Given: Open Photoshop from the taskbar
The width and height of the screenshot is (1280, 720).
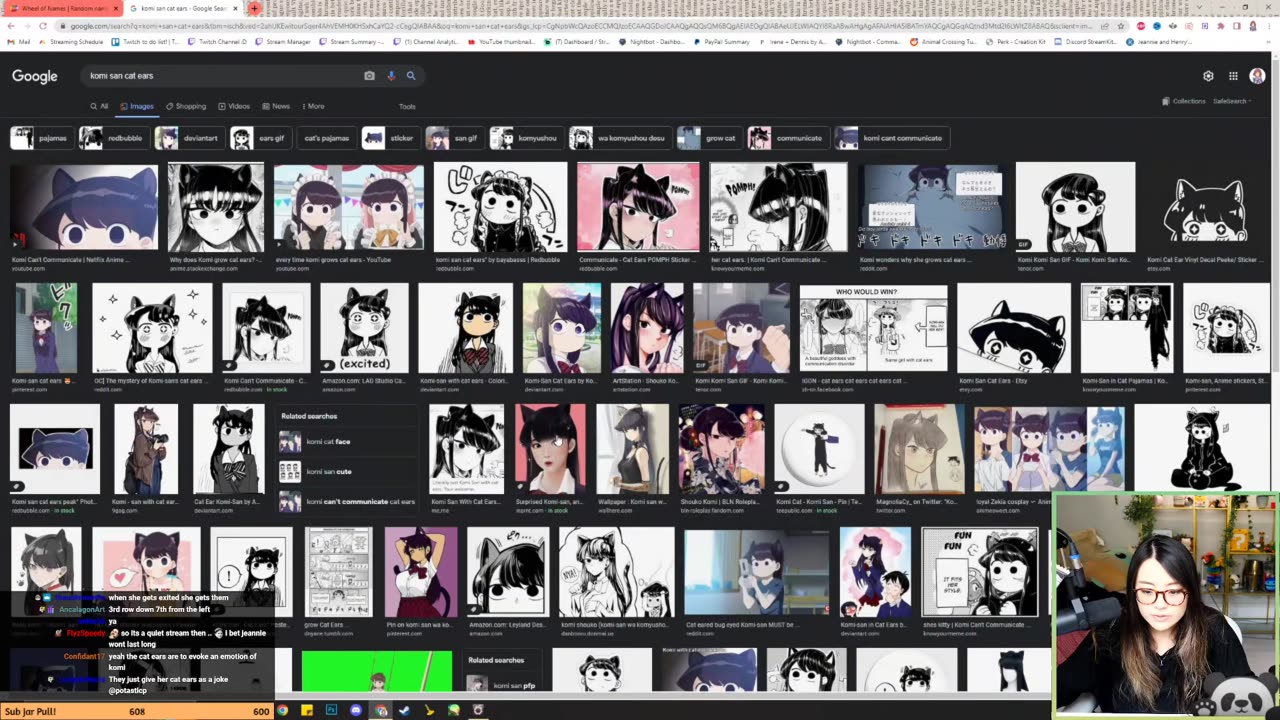Looking at the screenshot, I should coord(331,710).
